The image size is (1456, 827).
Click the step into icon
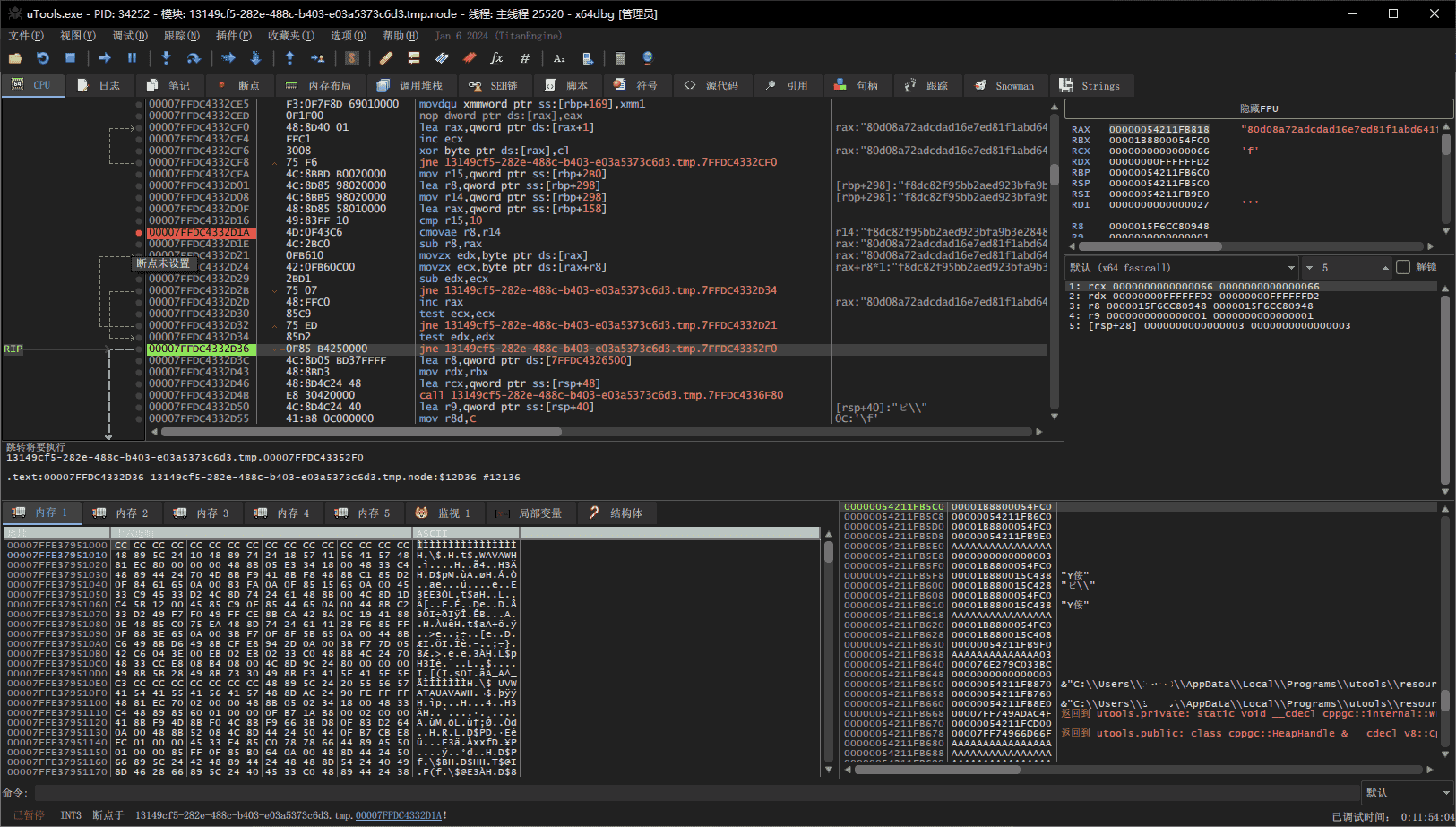(166, 58)
